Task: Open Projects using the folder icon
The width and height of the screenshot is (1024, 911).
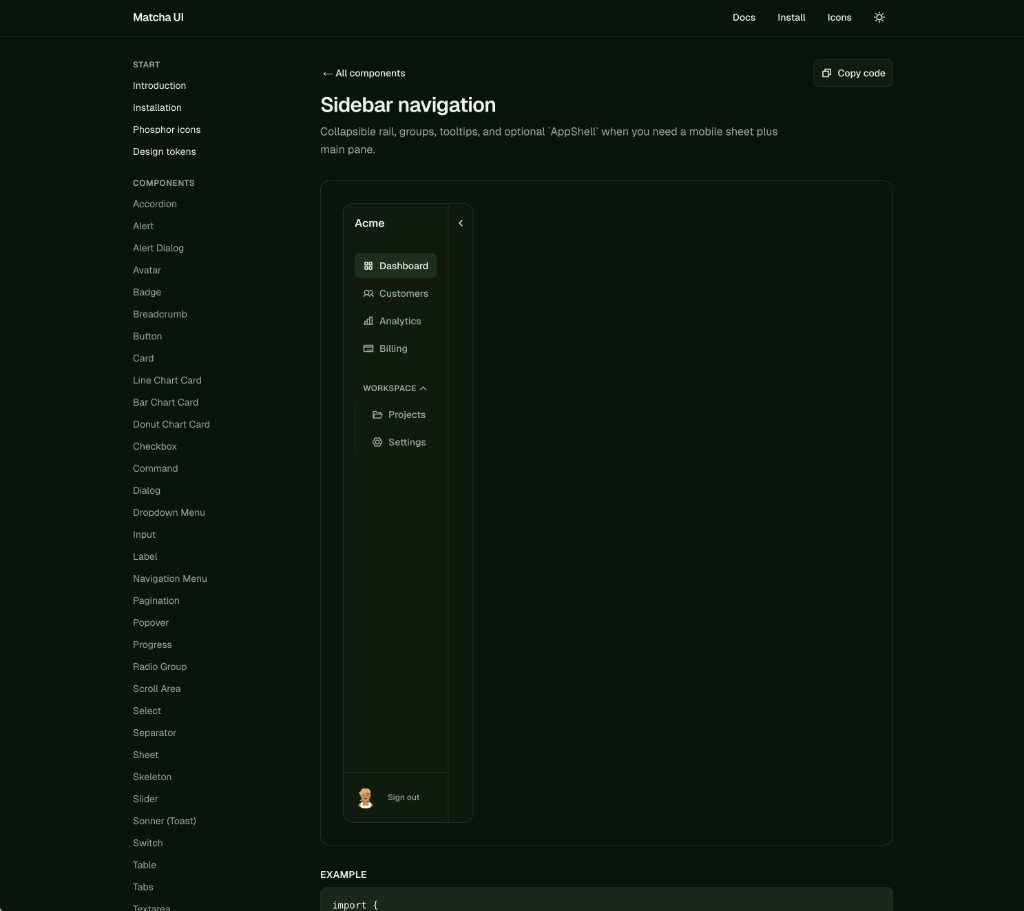Action: tap(377, 414)
